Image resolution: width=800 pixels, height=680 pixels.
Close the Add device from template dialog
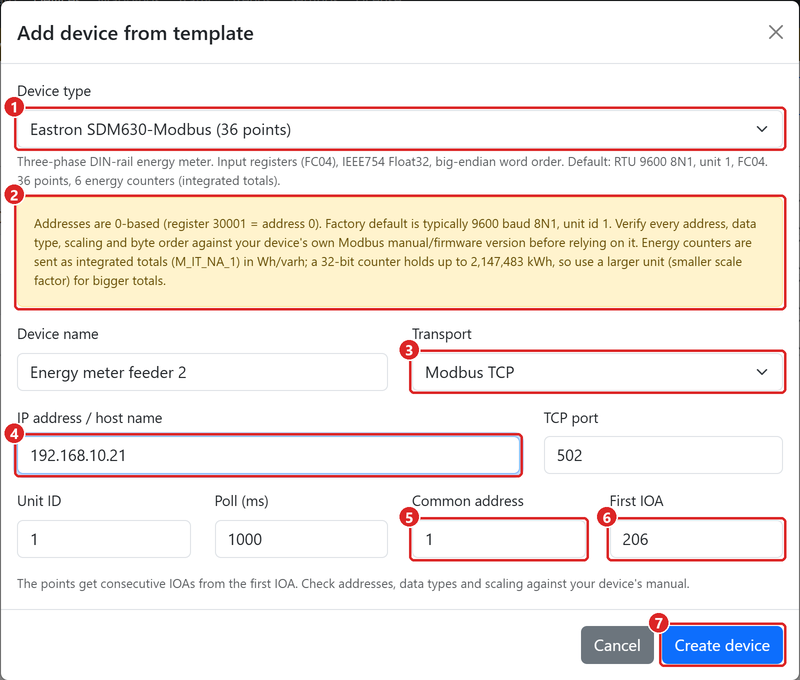point(776,32)
